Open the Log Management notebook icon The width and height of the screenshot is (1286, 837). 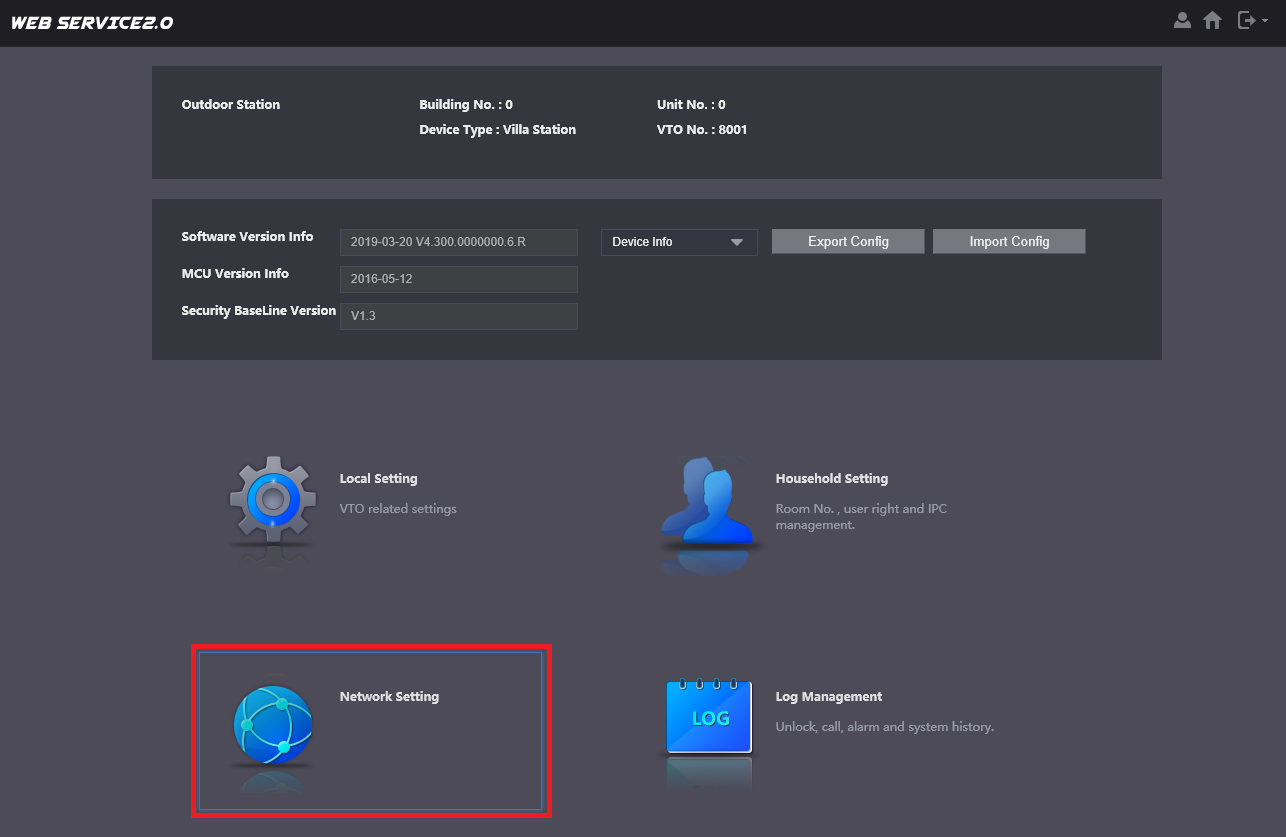[x=709, y=716]
